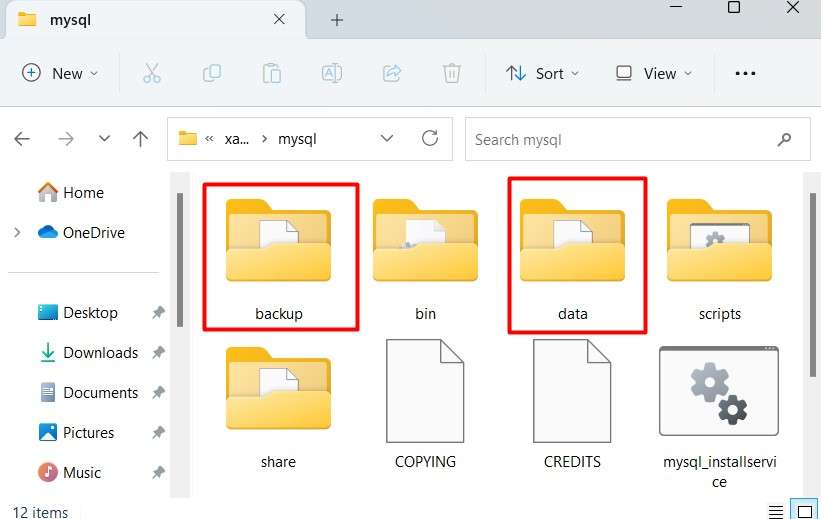Unpin icon next to Downloads
This screenshot has height=519, width=821.
(158, 352)
